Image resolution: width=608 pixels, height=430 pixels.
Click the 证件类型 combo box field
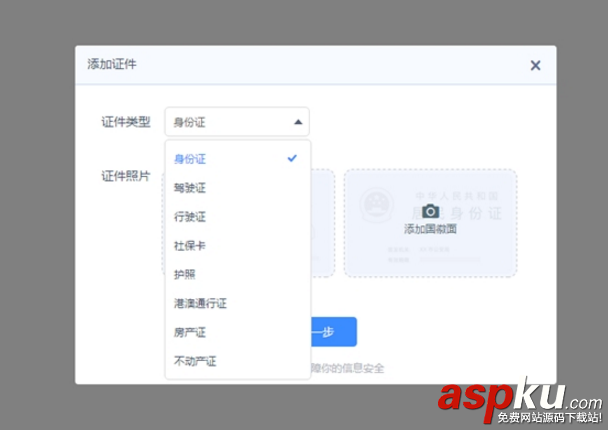[x=237, y=122]
